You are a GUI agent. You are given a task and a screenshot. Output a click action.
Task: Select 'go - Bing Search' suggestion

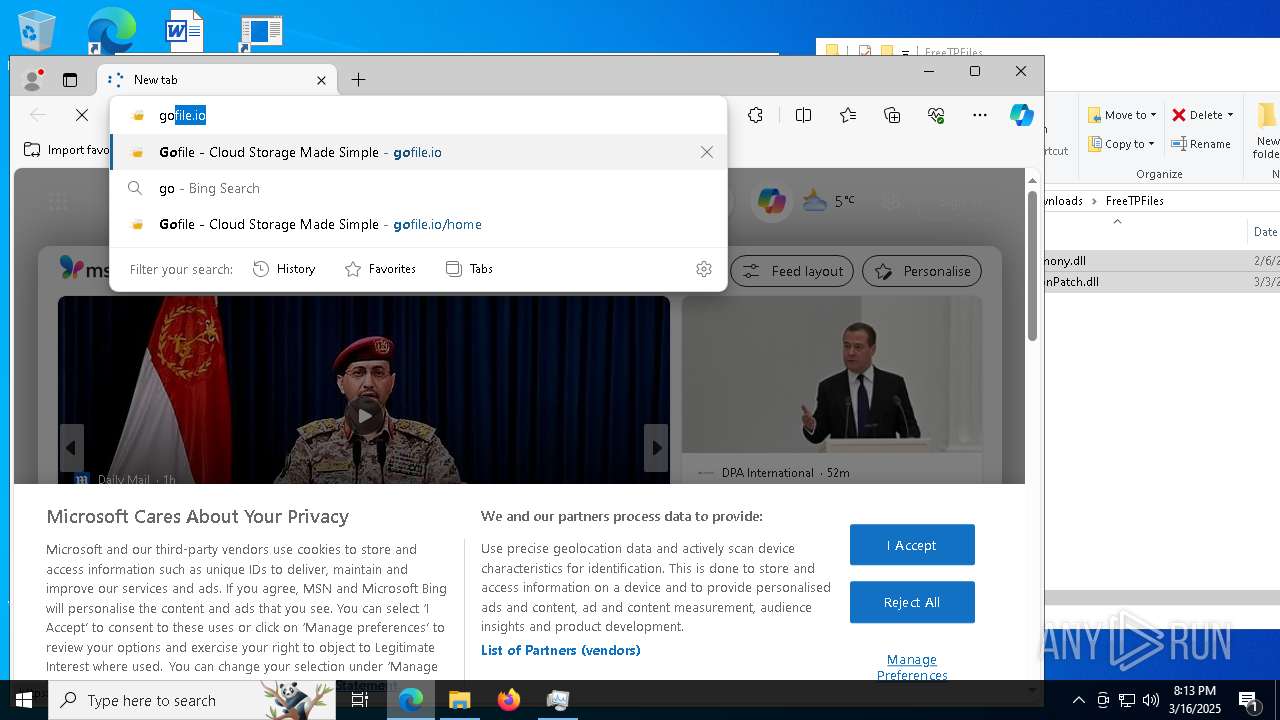point(418,188)
